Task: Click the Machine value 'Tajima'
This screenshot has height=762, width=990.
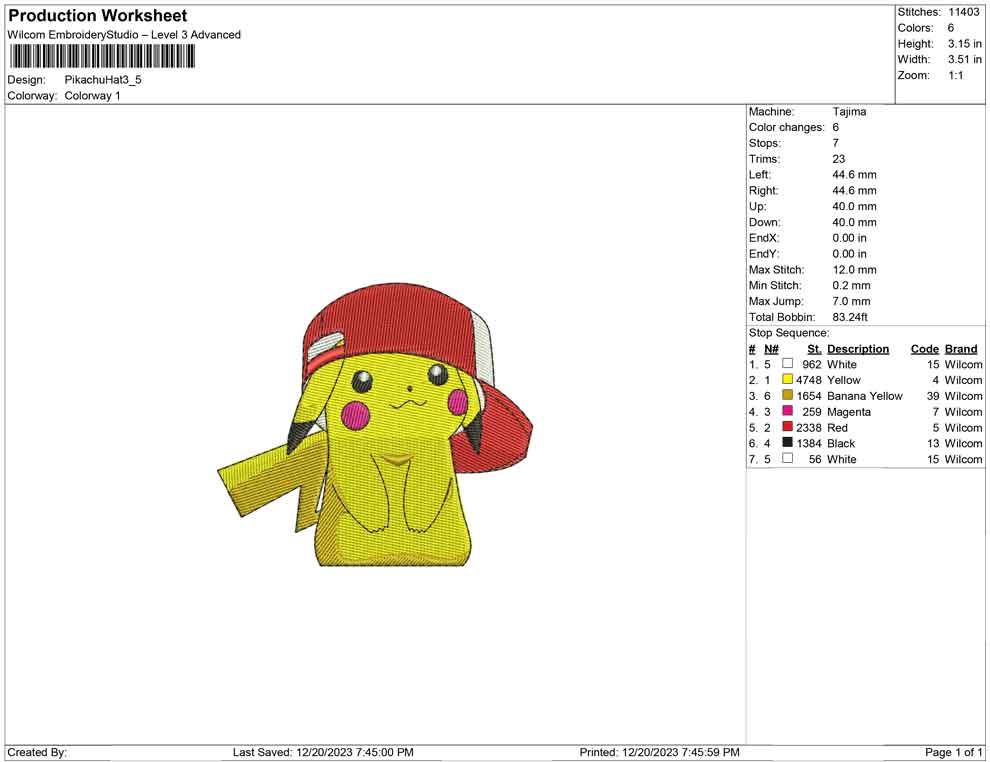Action: [849, 112]
